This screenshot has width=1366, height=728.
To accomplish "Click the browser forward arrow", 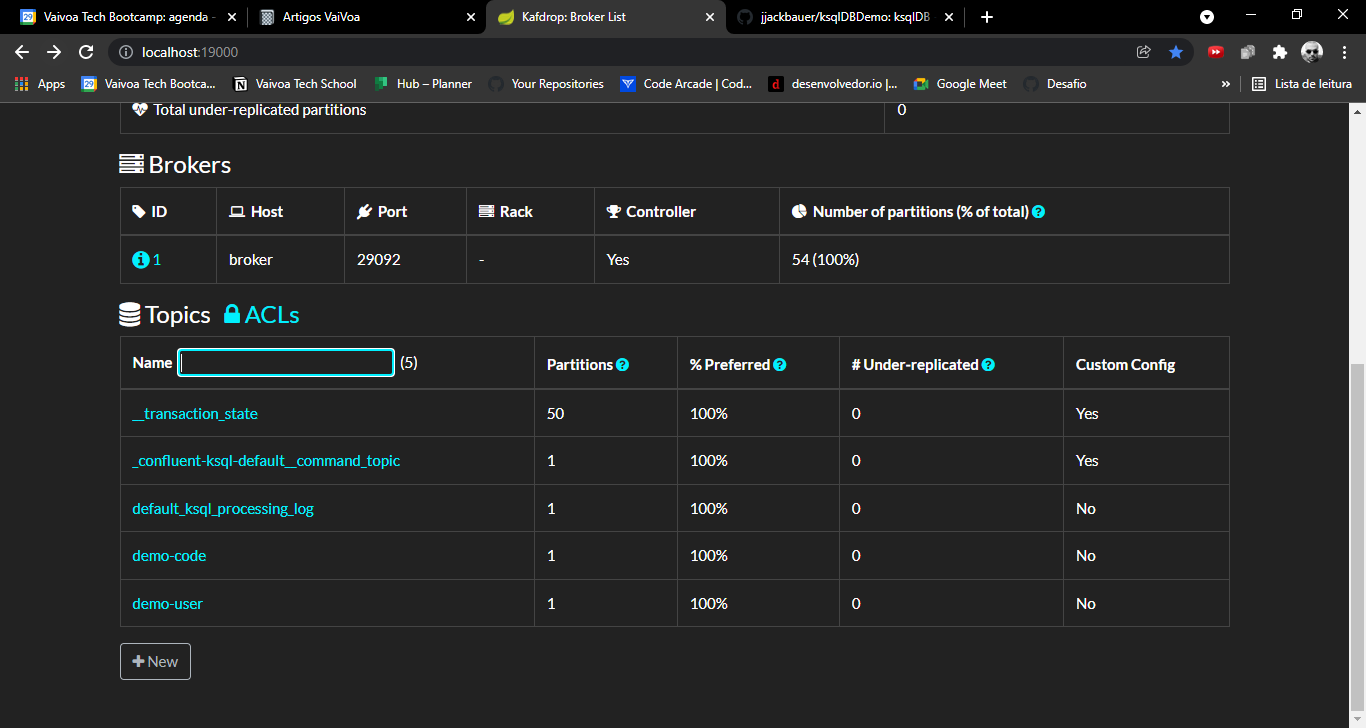I will tap(54, 52).
